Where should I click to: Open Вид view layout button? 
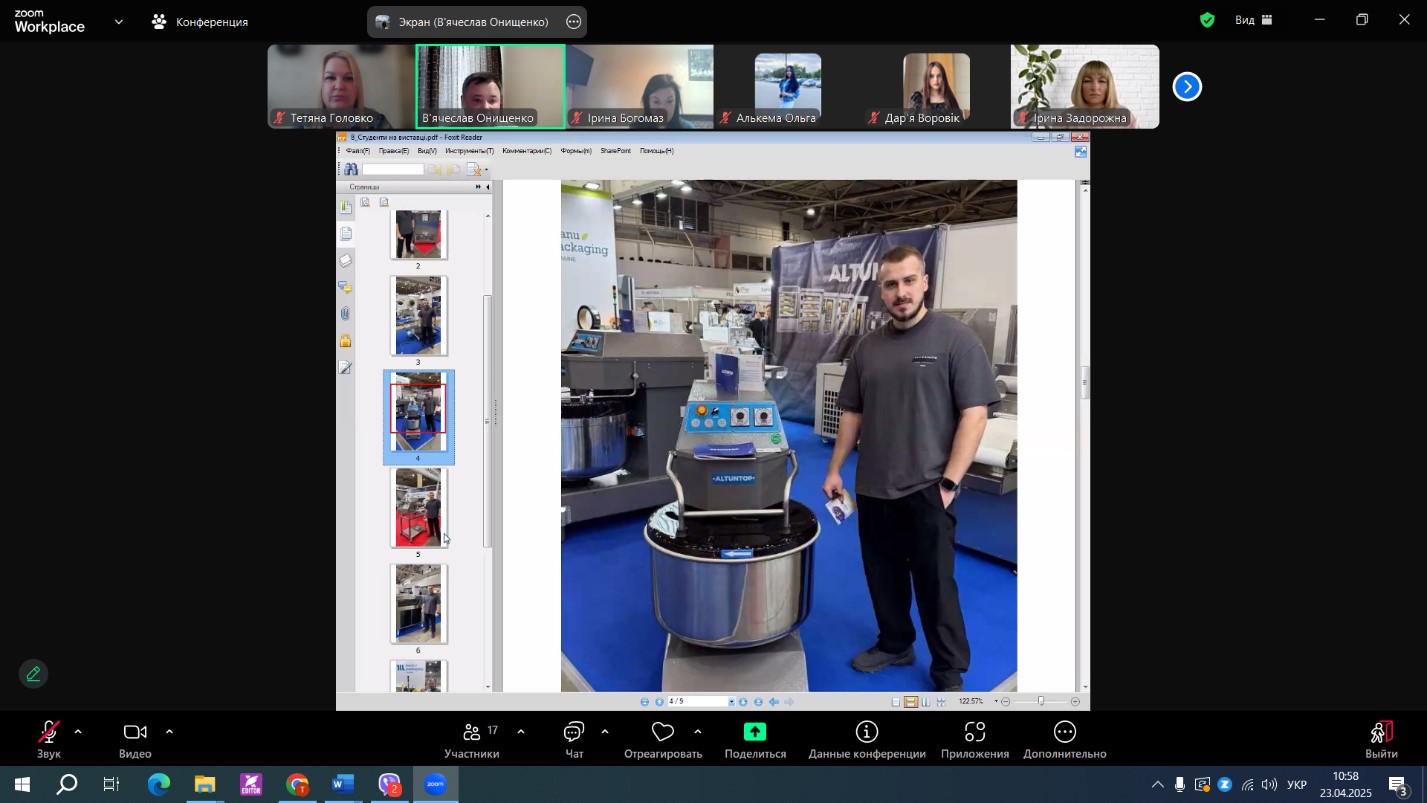[1254, 20]
